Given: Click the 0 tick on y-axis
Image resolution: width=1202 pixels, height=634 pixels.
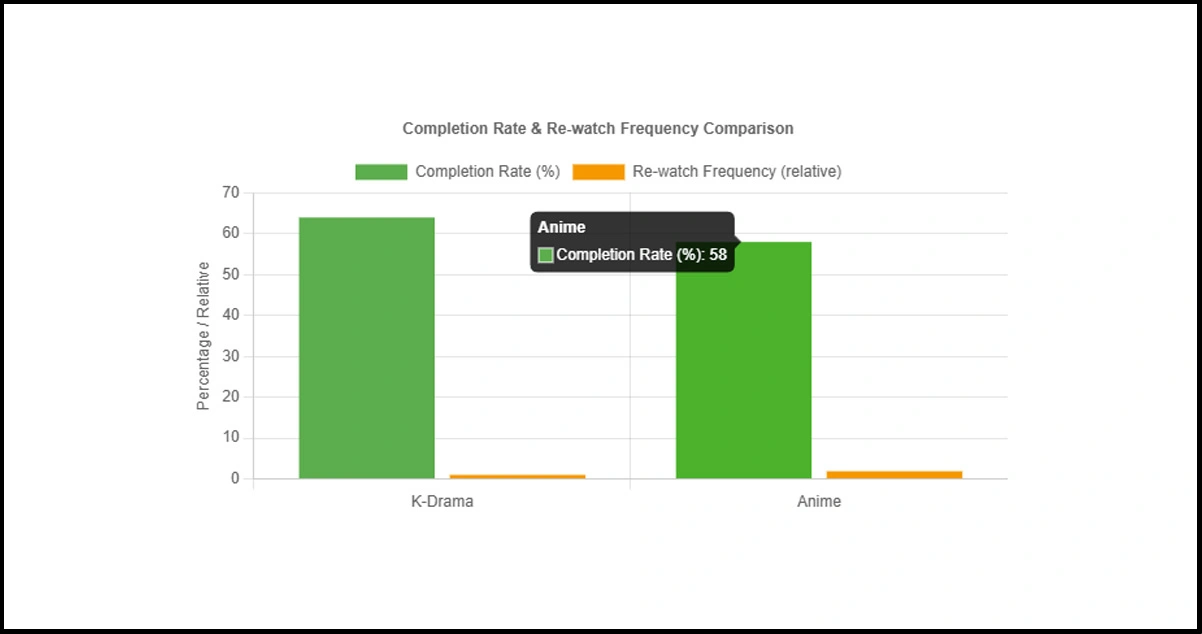Looking at the screenshot, I should click(x=235, y=479).
